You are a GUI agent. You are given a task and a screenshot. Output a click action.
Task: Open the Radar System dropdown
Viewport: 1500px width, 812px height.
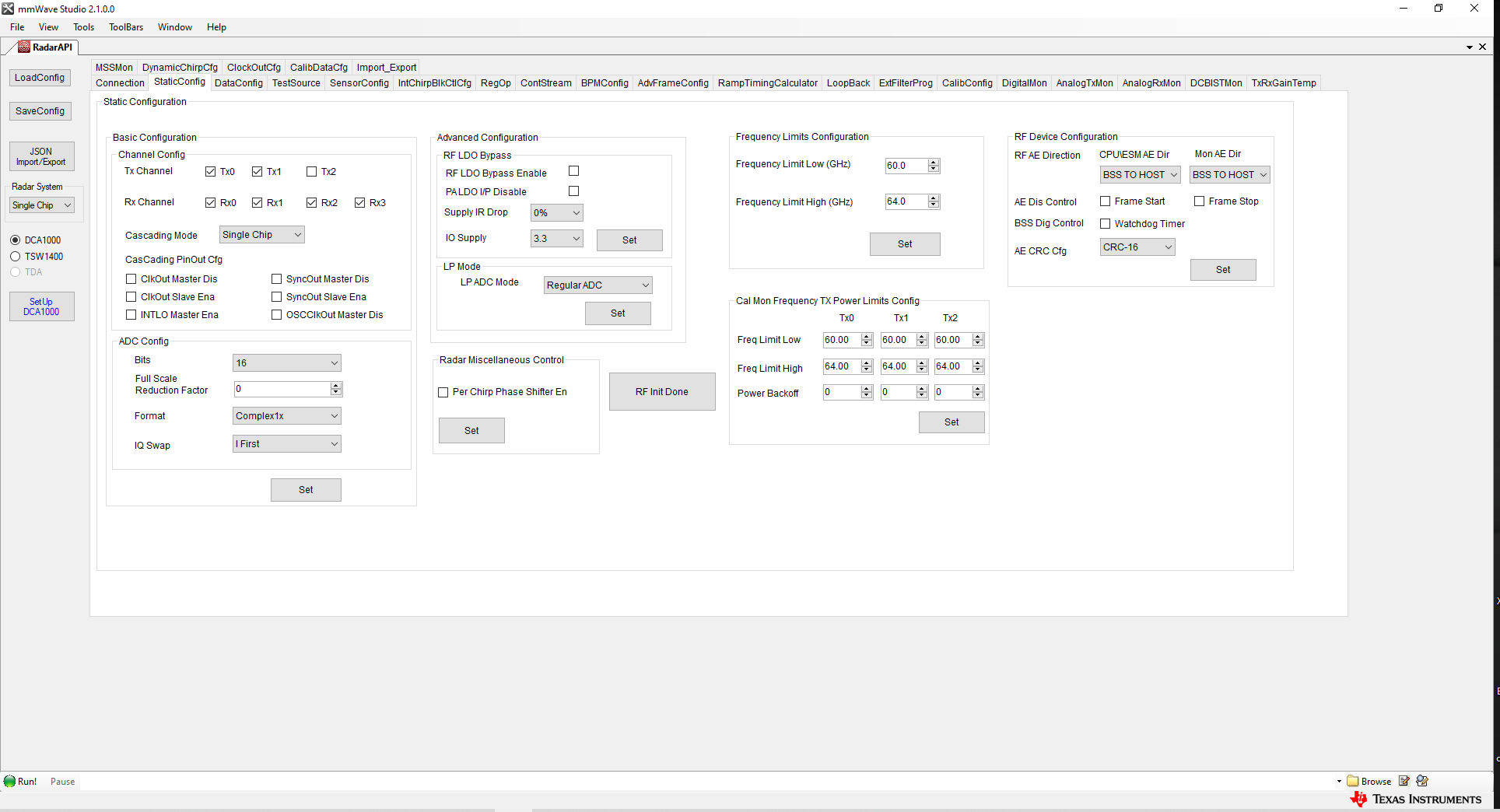(x=42, y=205)
